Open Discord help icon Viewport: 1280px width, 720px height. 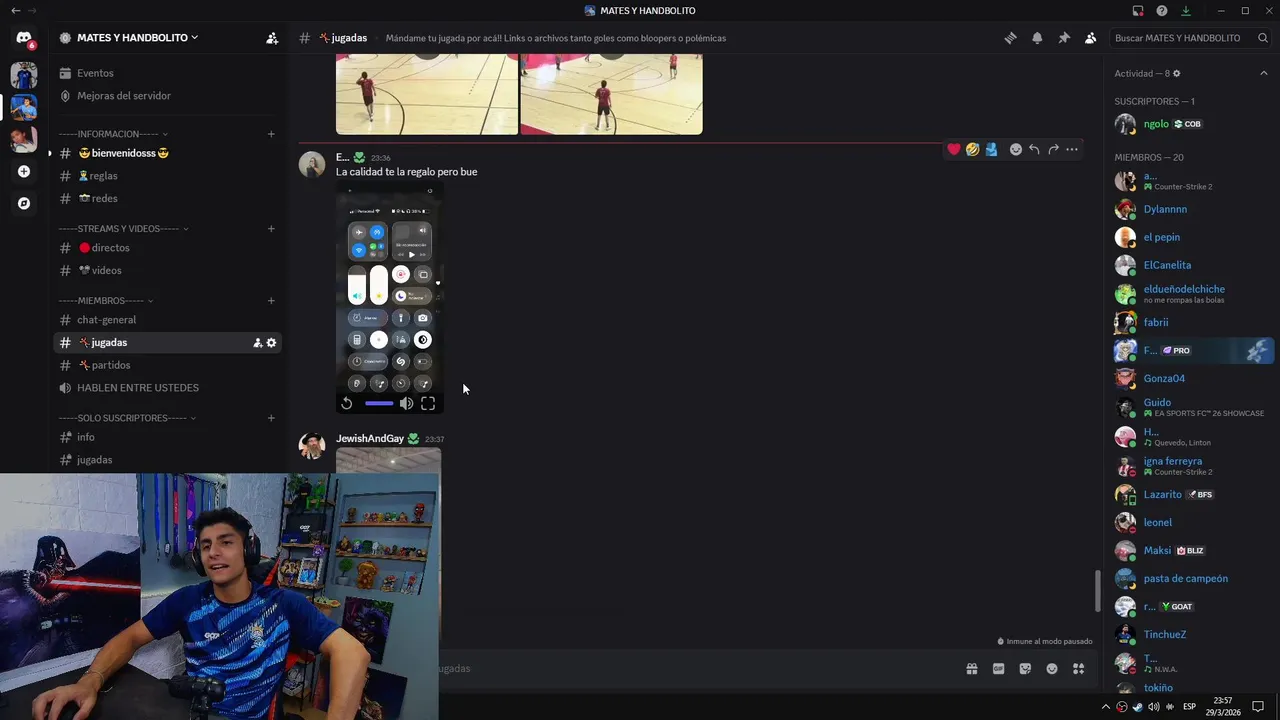point(1162,11)
